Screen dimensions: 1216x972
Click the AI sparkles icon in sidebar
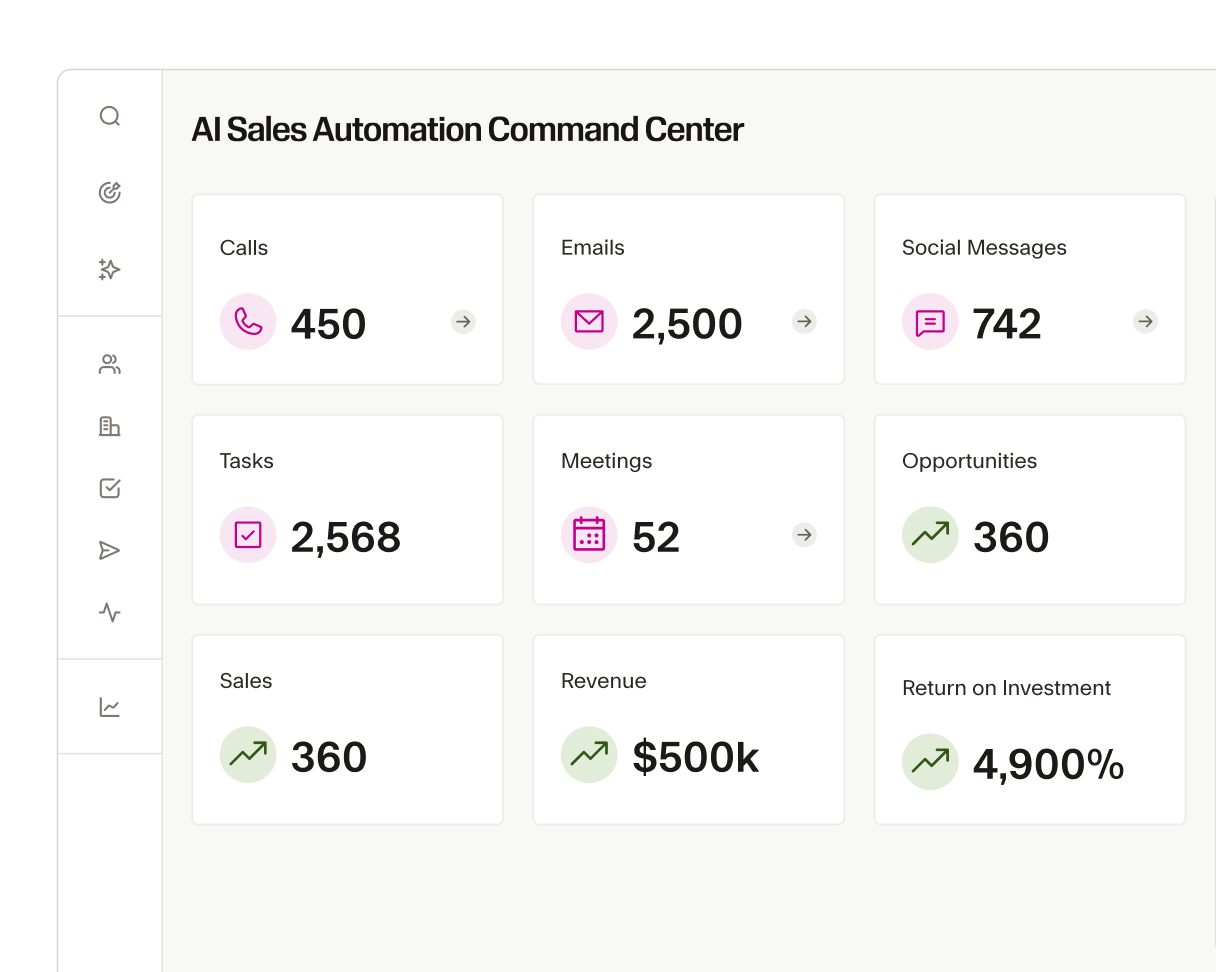click(110, 269)
